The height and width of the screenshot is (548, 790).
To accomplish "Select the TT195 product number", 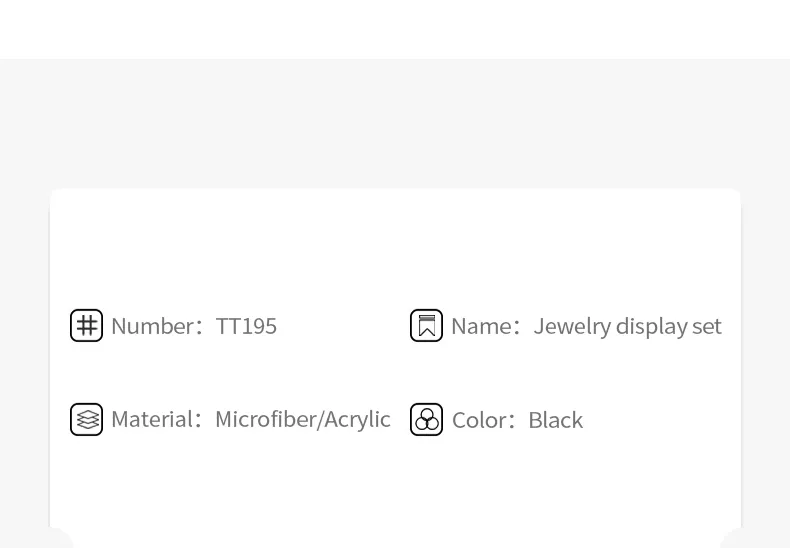I will (x=246, y=326).
